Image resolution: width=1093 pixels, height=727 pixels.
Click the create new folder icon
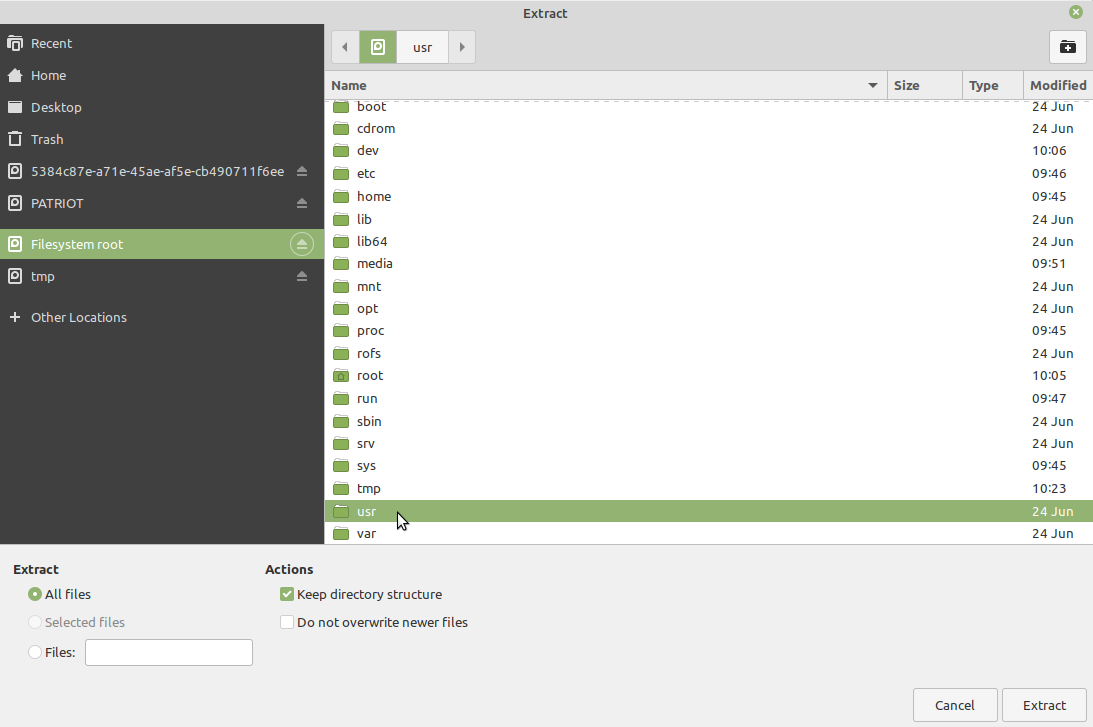coord(1068,47)
